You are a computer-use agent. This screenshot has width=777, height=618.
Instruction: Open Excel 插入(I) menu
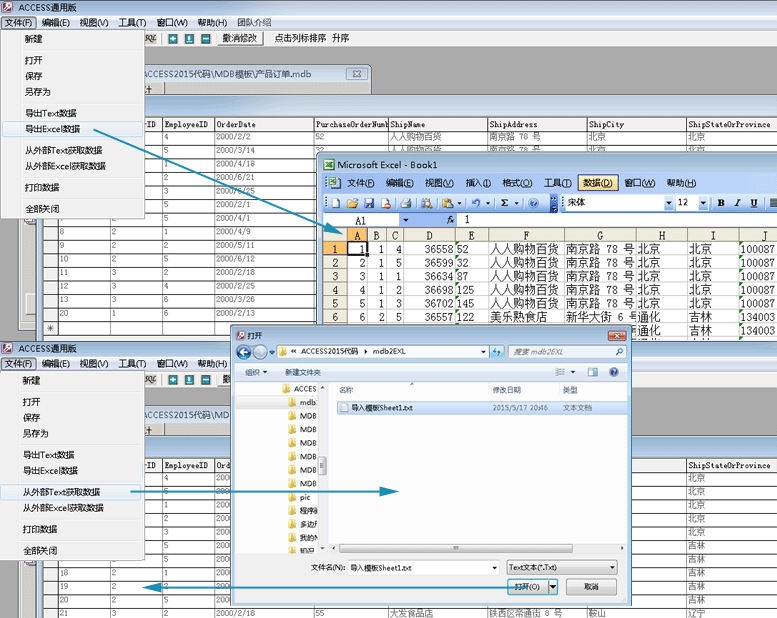tap(478, 183)
